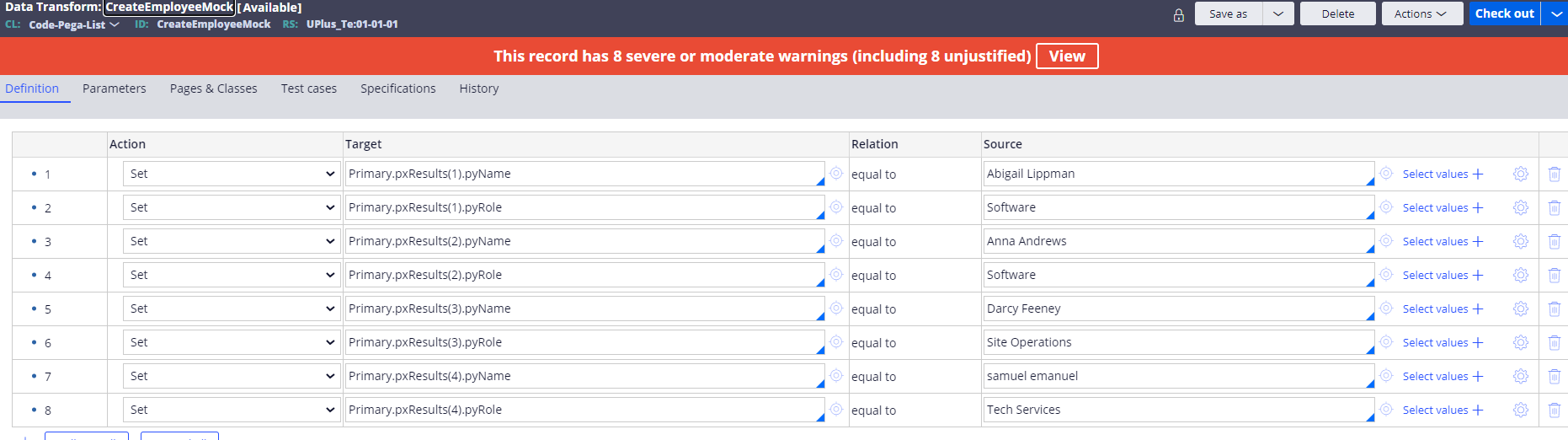1568x440 pixels.
Task: Click the Check out button
Action: [x=1505, y=13]
